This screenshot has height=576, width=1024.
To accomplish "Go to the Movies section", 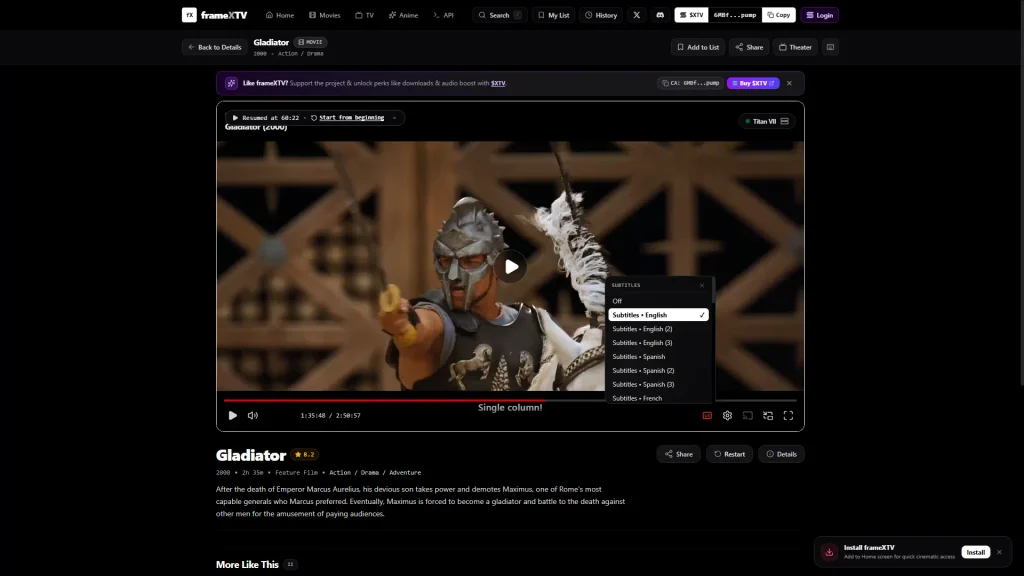I will 325,15.
